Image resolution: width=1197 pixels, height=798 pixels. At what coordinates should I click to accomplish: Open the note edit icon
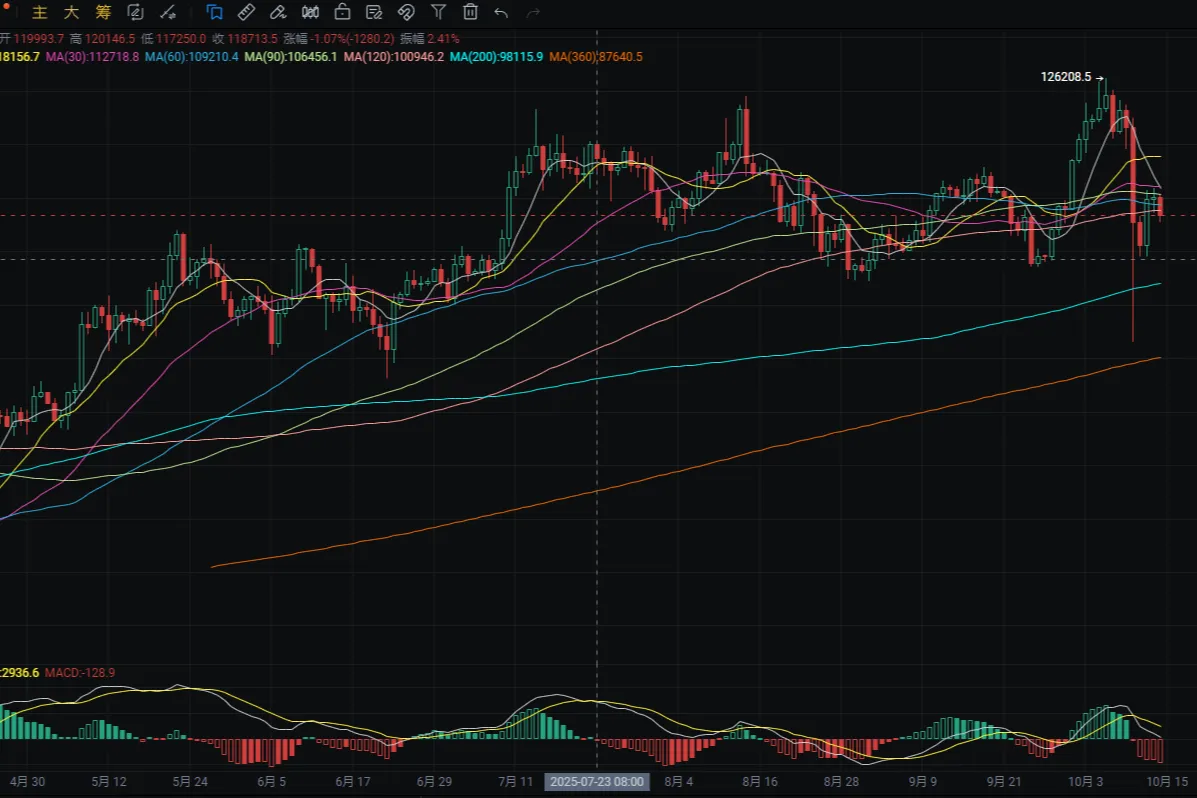point(374,13)
